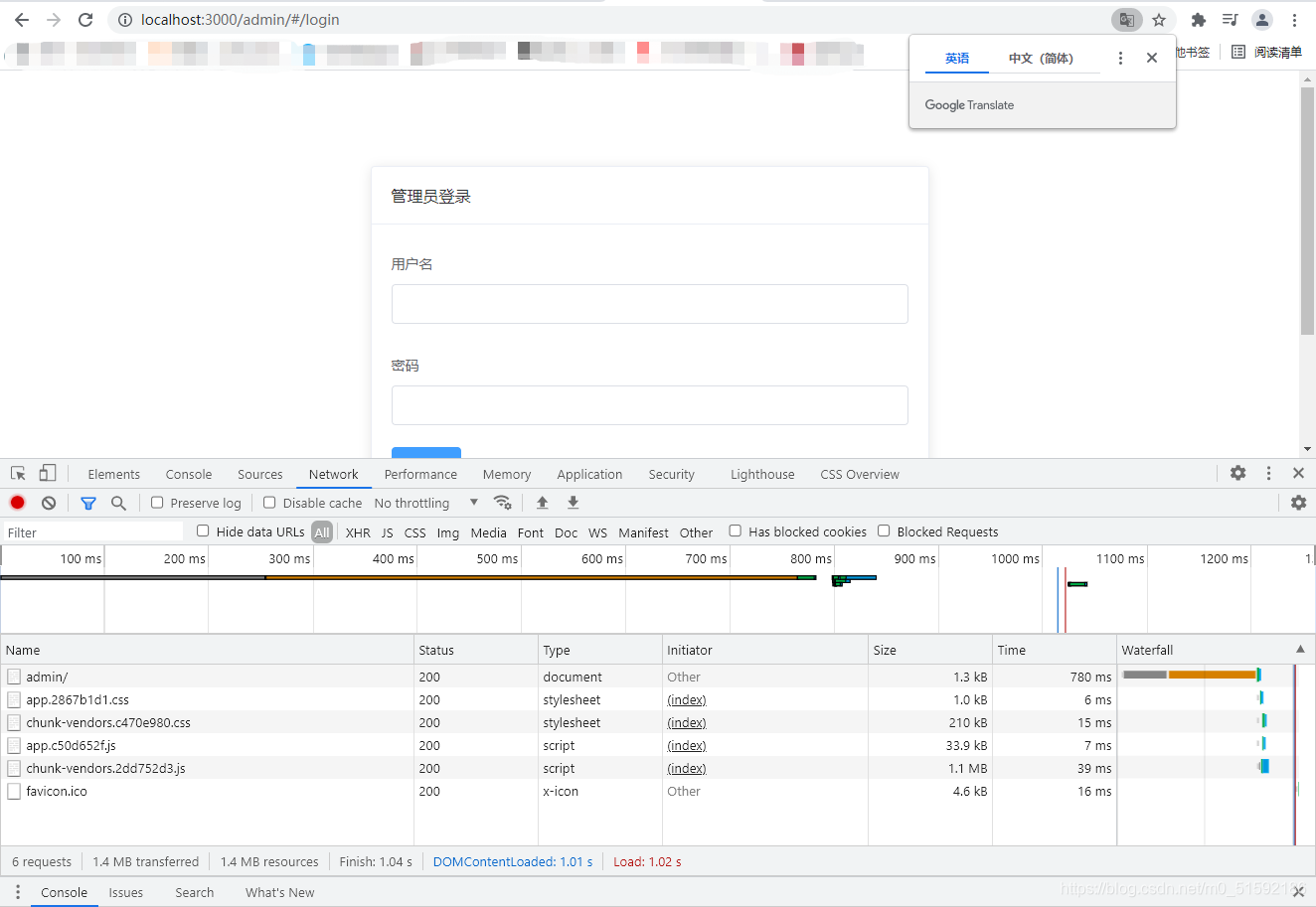Filter requests by XHR
This screenshot has height=907, width=1316.
(x=358, y=533)
